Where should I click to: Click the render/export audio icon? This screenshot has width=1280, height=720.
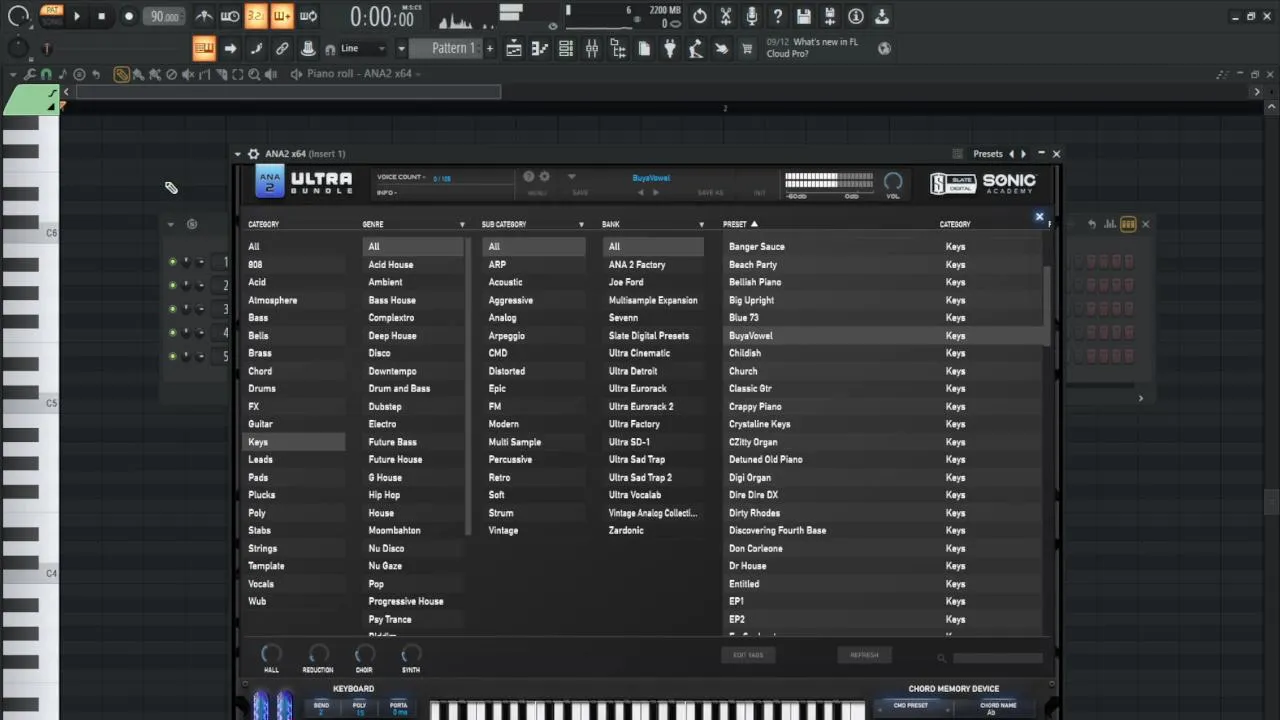pyautogui.click(x=830, y=16)
